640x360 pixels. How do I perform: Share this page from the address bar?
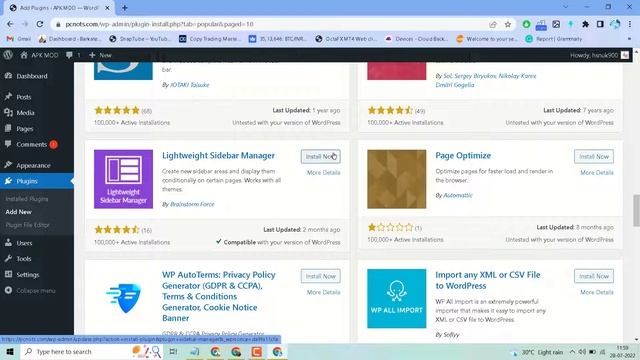[x=493, y=24]
